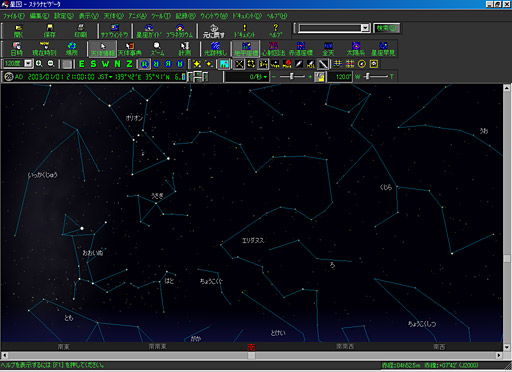Image resolution: width=512 pixels, height=372 pixels.
Task: Launch the 星座ガイド constellation guide
Action: (x=149, y=31)
